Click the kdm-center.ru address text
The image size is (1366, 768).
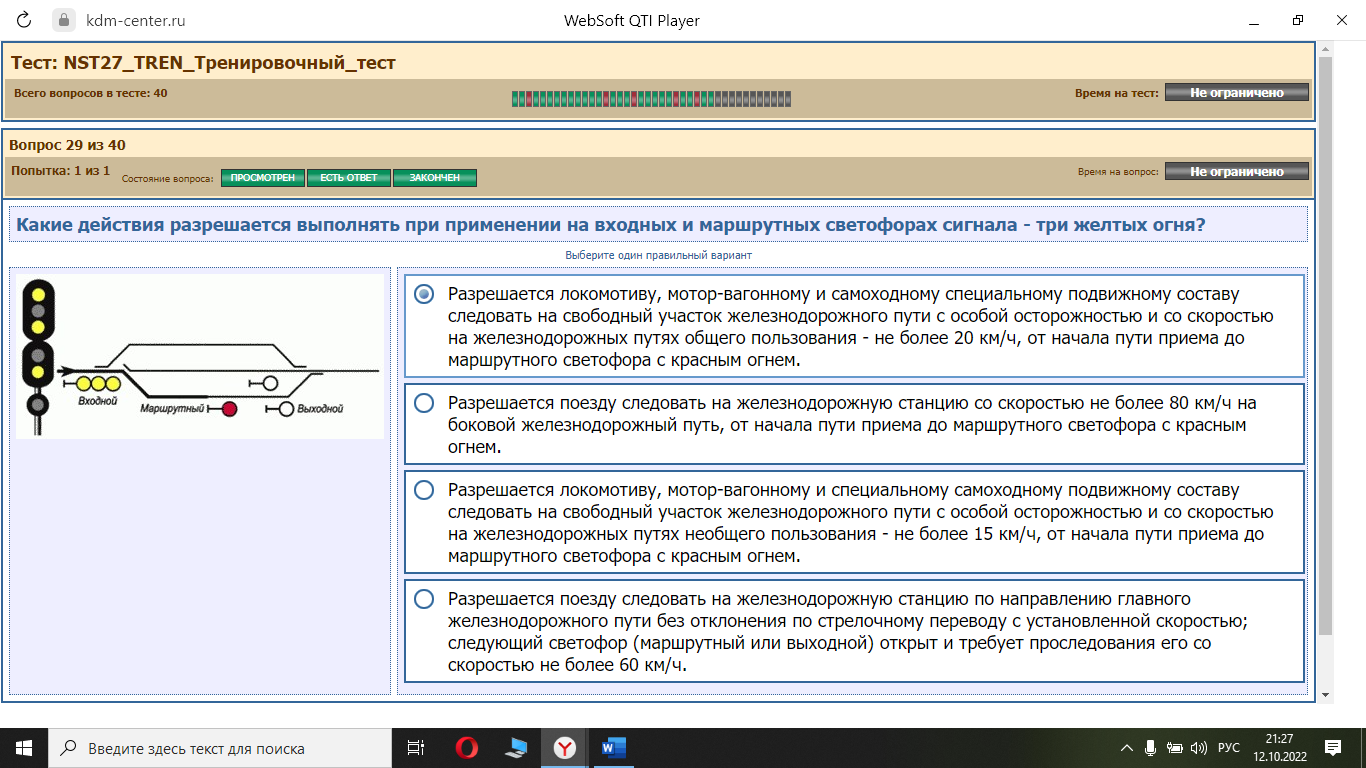click(135, 20)
